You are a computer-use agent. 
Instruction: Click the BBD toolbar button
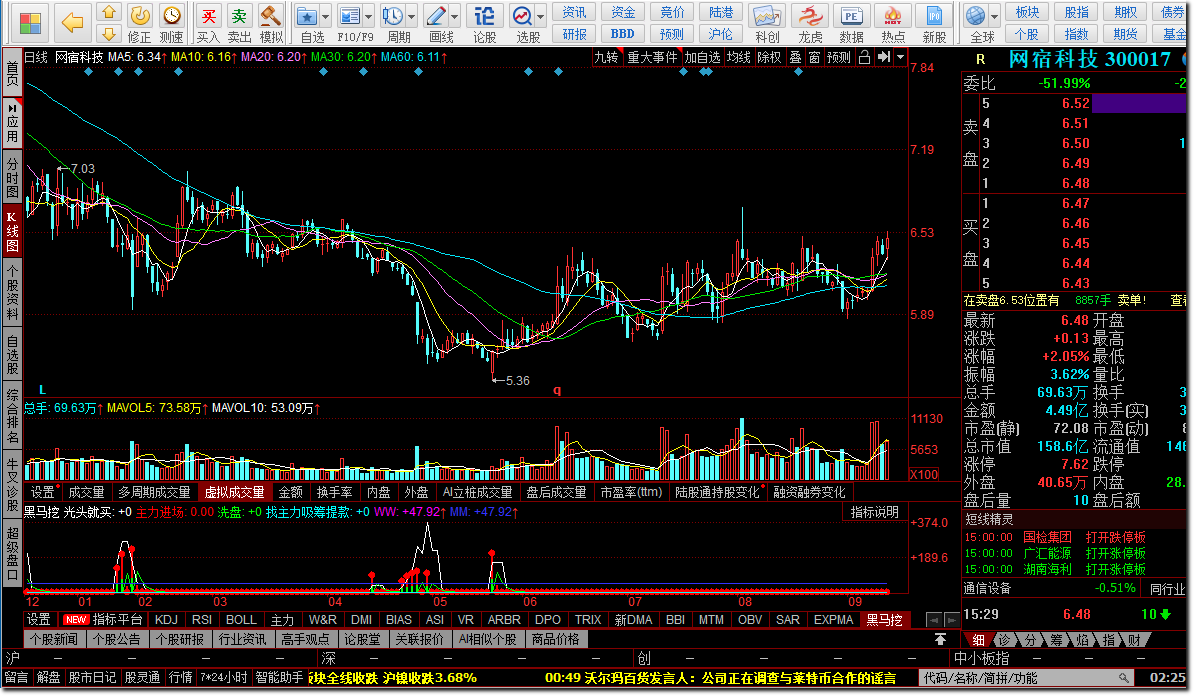(x=623, y=34)
